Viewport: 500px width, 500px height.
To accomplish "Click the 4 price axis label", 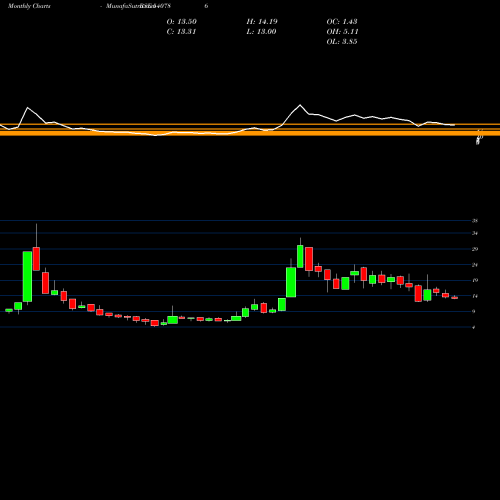I will click(x=474, y=327).
